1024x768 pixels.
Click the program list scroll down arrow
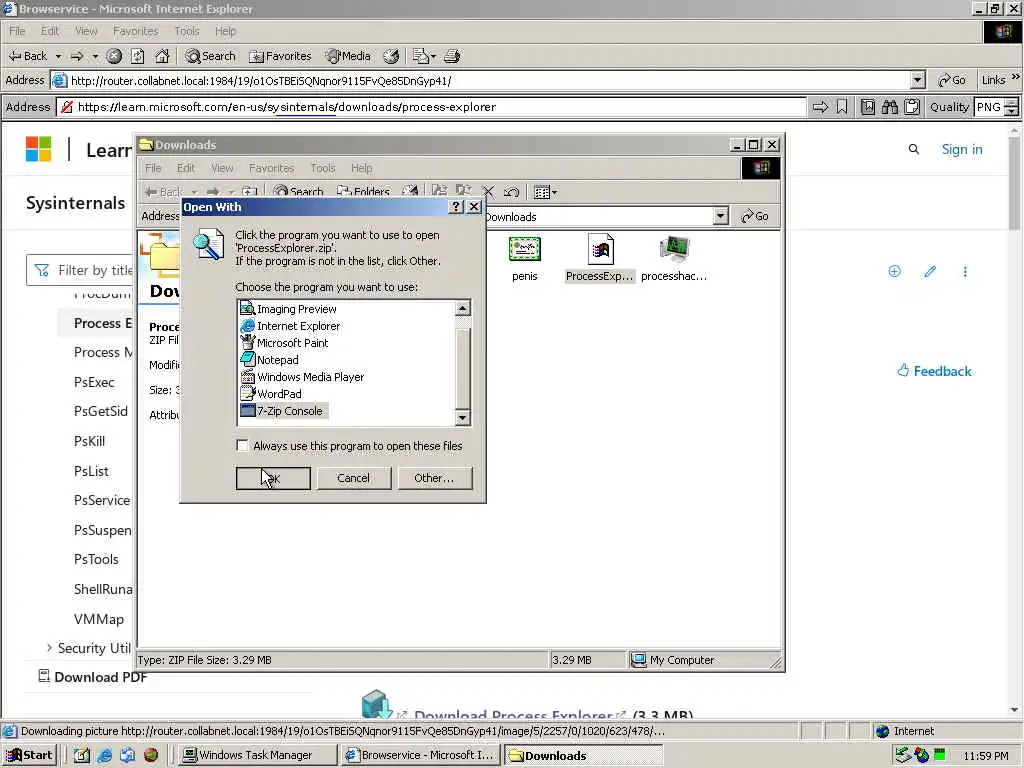(x=462, y=417)
